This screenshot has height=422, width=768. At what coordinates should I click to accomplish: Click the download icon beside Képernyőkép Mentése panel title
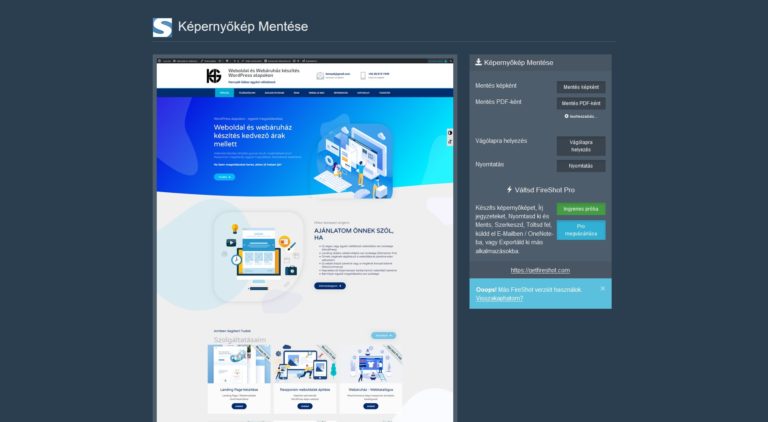coord(478,62)
